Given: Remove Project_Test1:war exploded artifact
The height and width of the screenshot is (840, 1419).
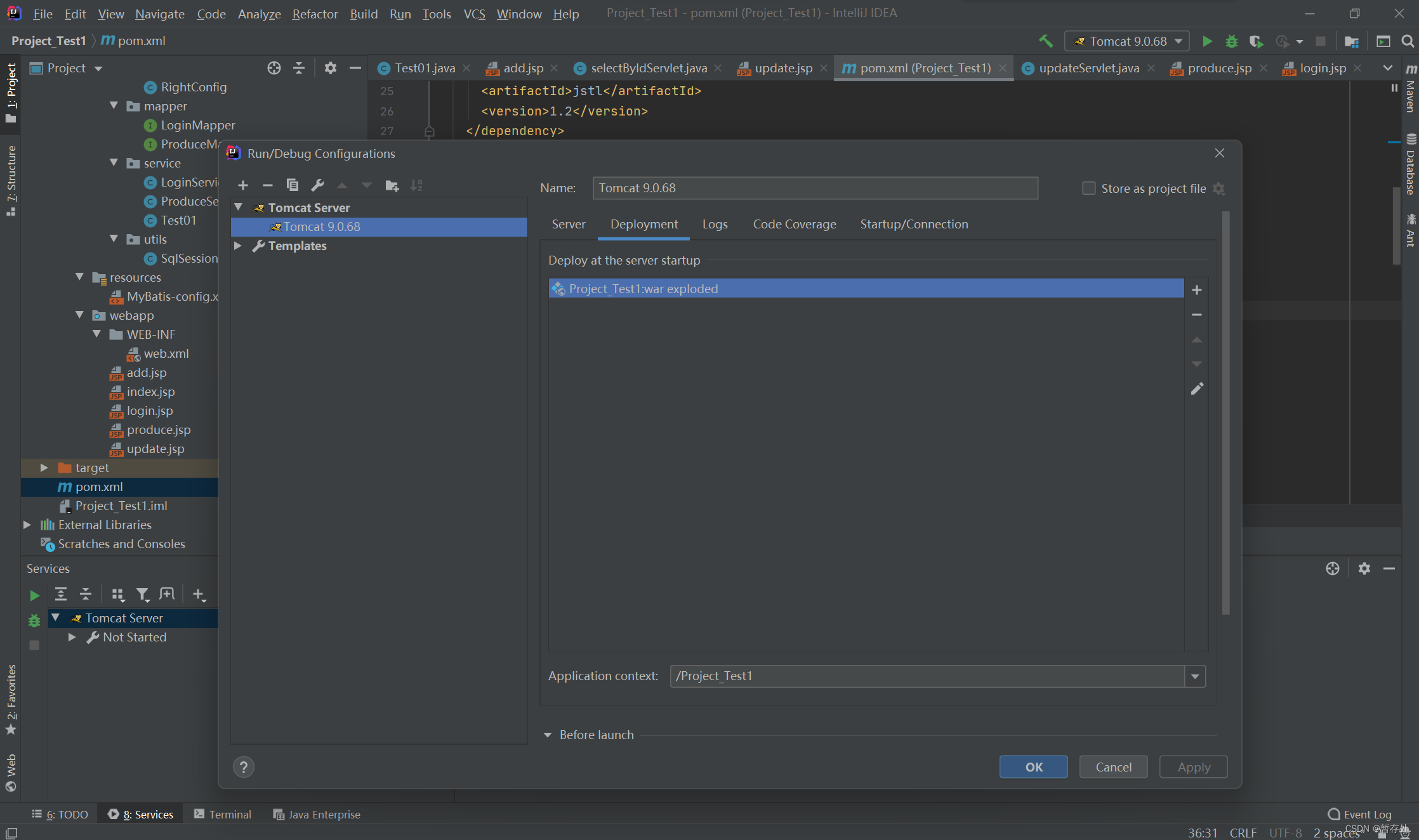Looking at the screenshot, I should point(1196,315).
